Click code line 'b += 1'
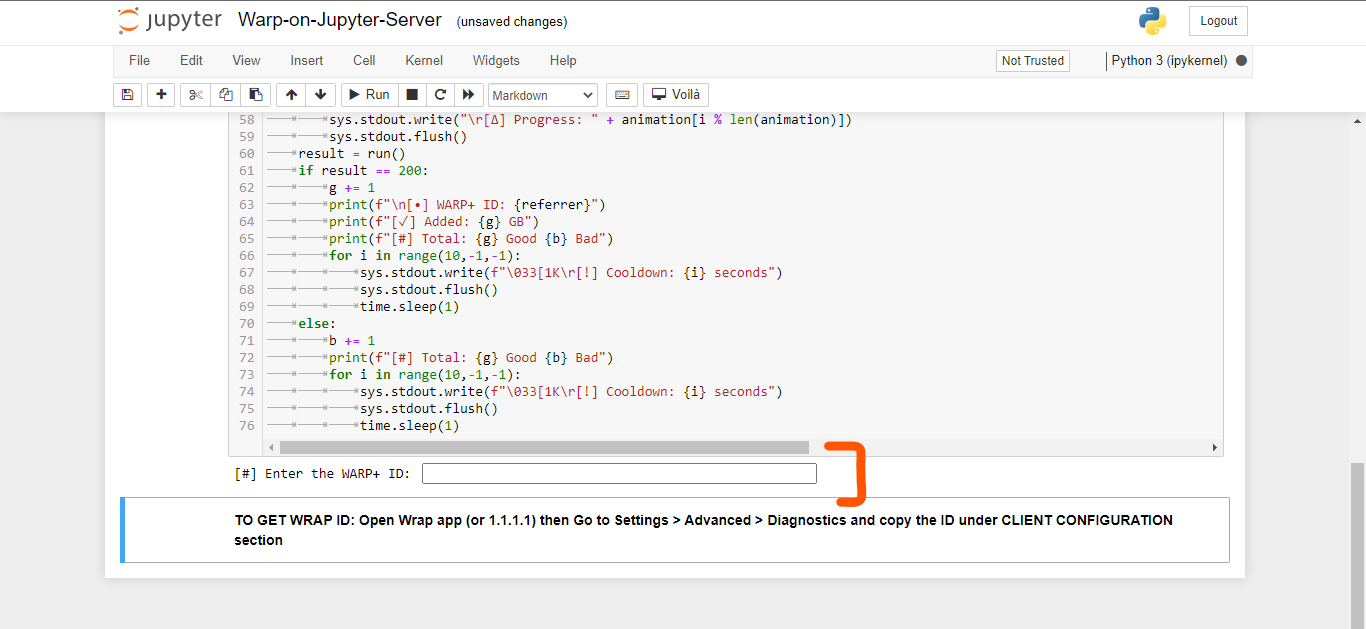Screen dimensions: 1366x629 pyautogui.click(x=352, y=340)
